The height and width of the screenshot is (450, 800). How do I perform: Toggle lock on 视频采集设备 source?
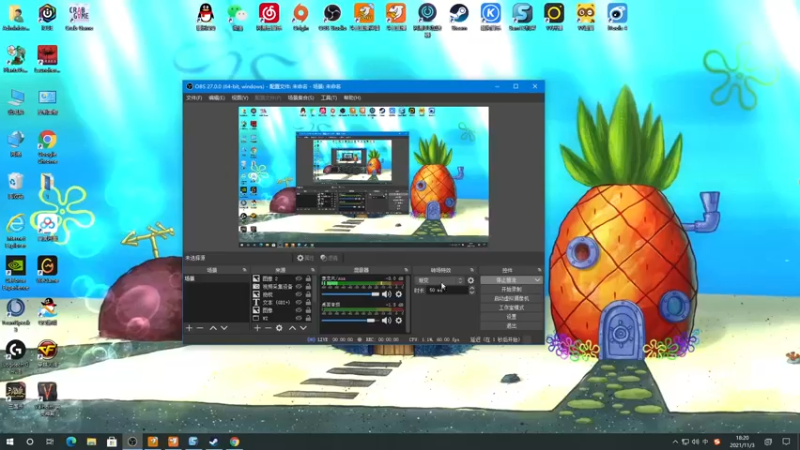308,287
